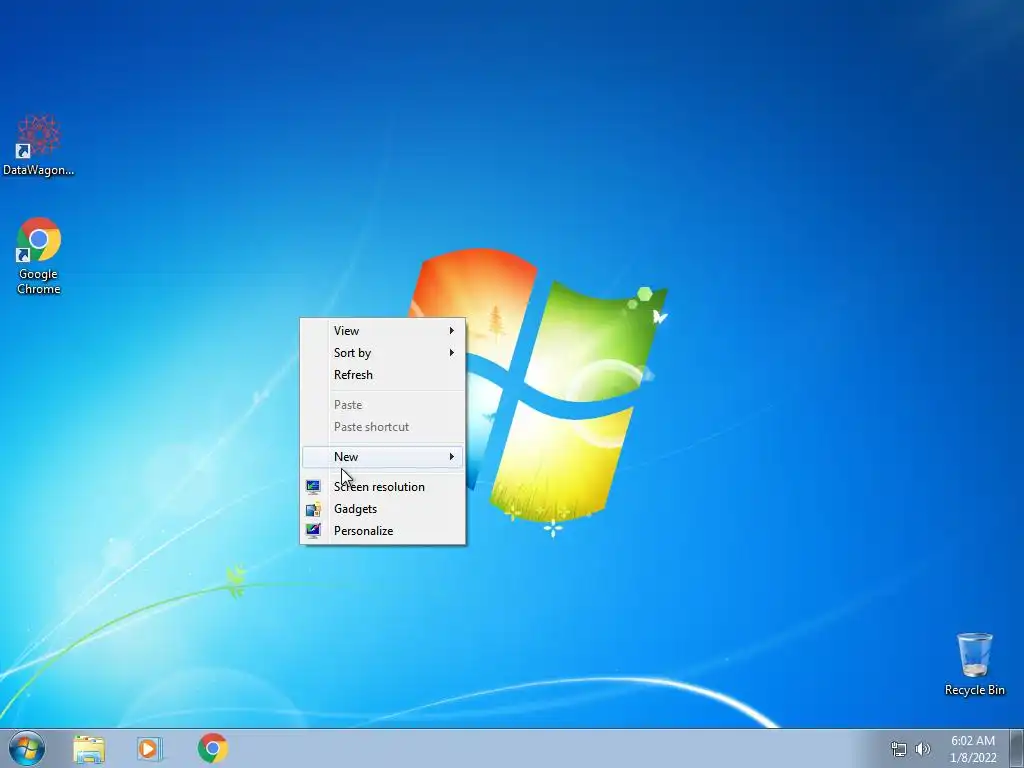
Task: Choose View in the context menu
Action: [x=383, y=330]
